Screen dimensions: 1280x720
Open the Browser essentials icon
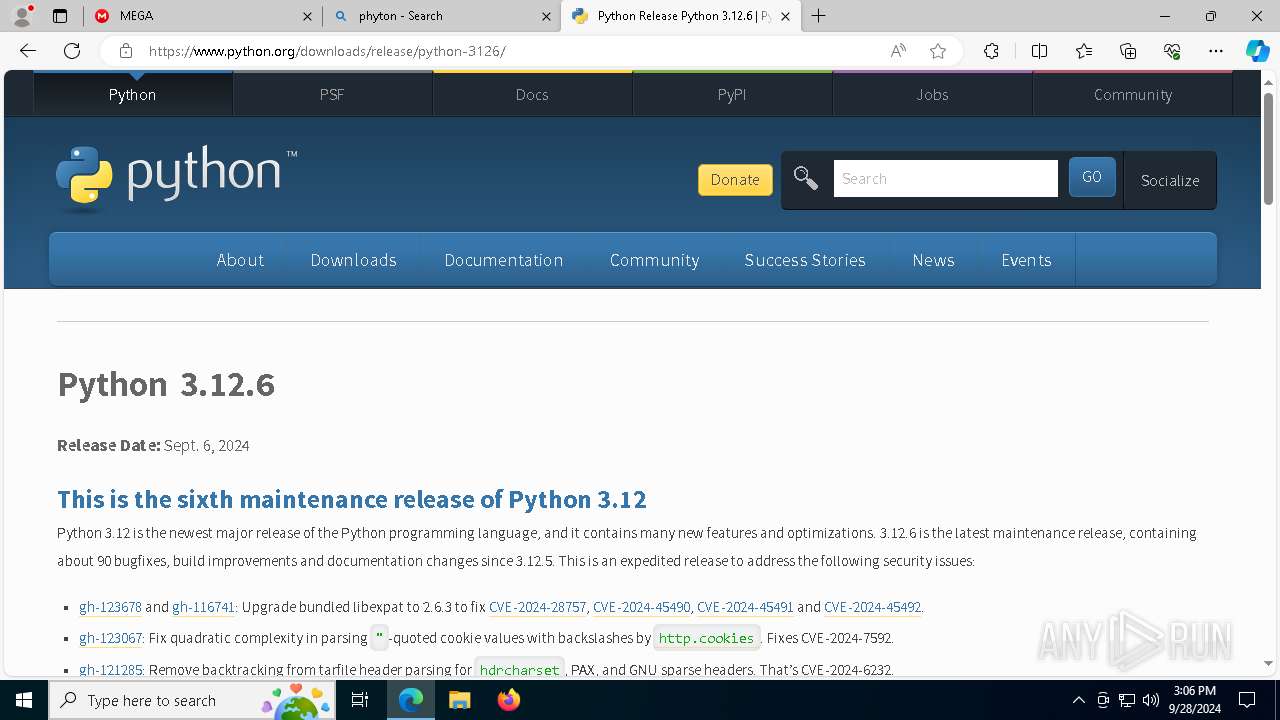click(1172, 51)
